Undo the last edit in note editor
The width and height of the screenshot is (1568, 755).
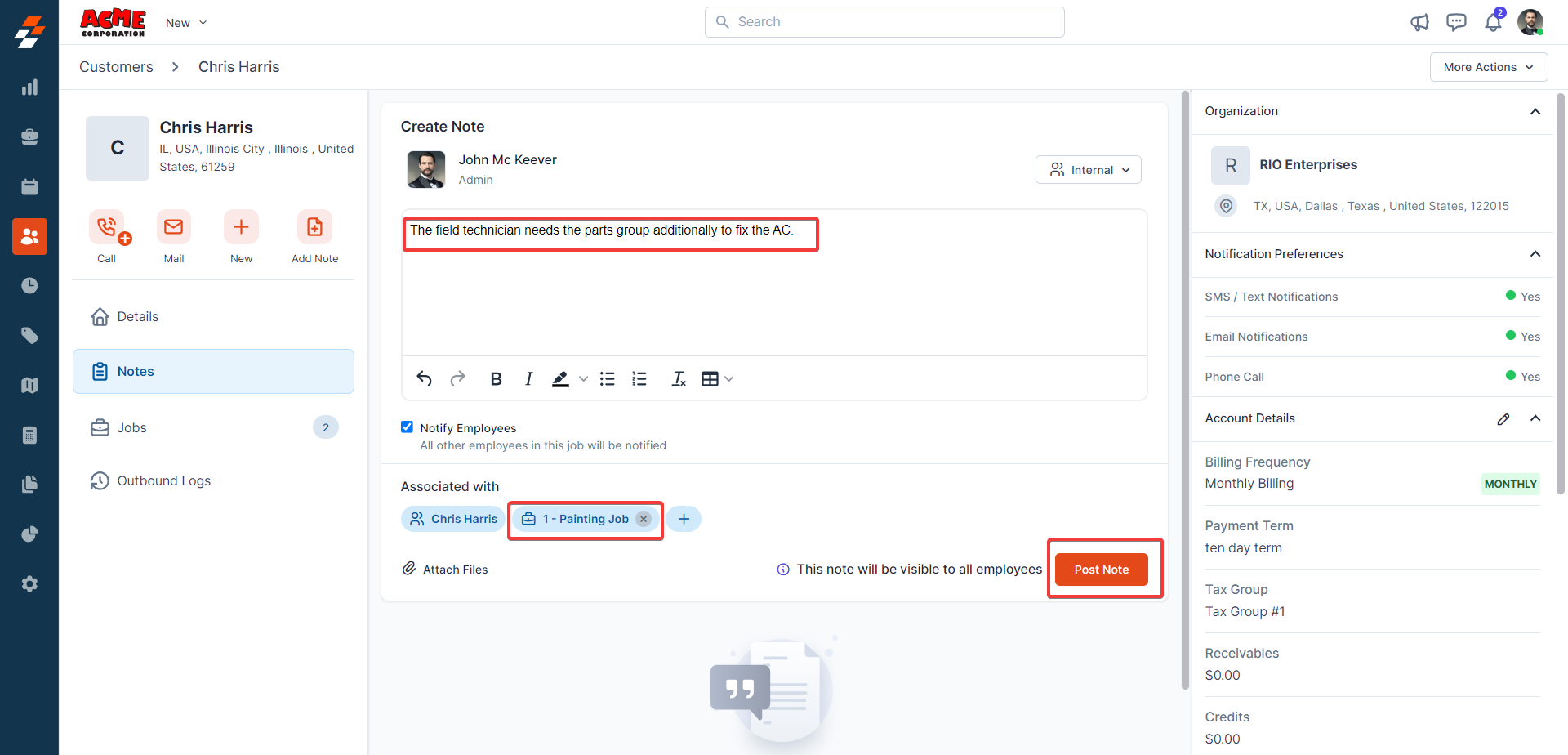[x=424, y=378]
